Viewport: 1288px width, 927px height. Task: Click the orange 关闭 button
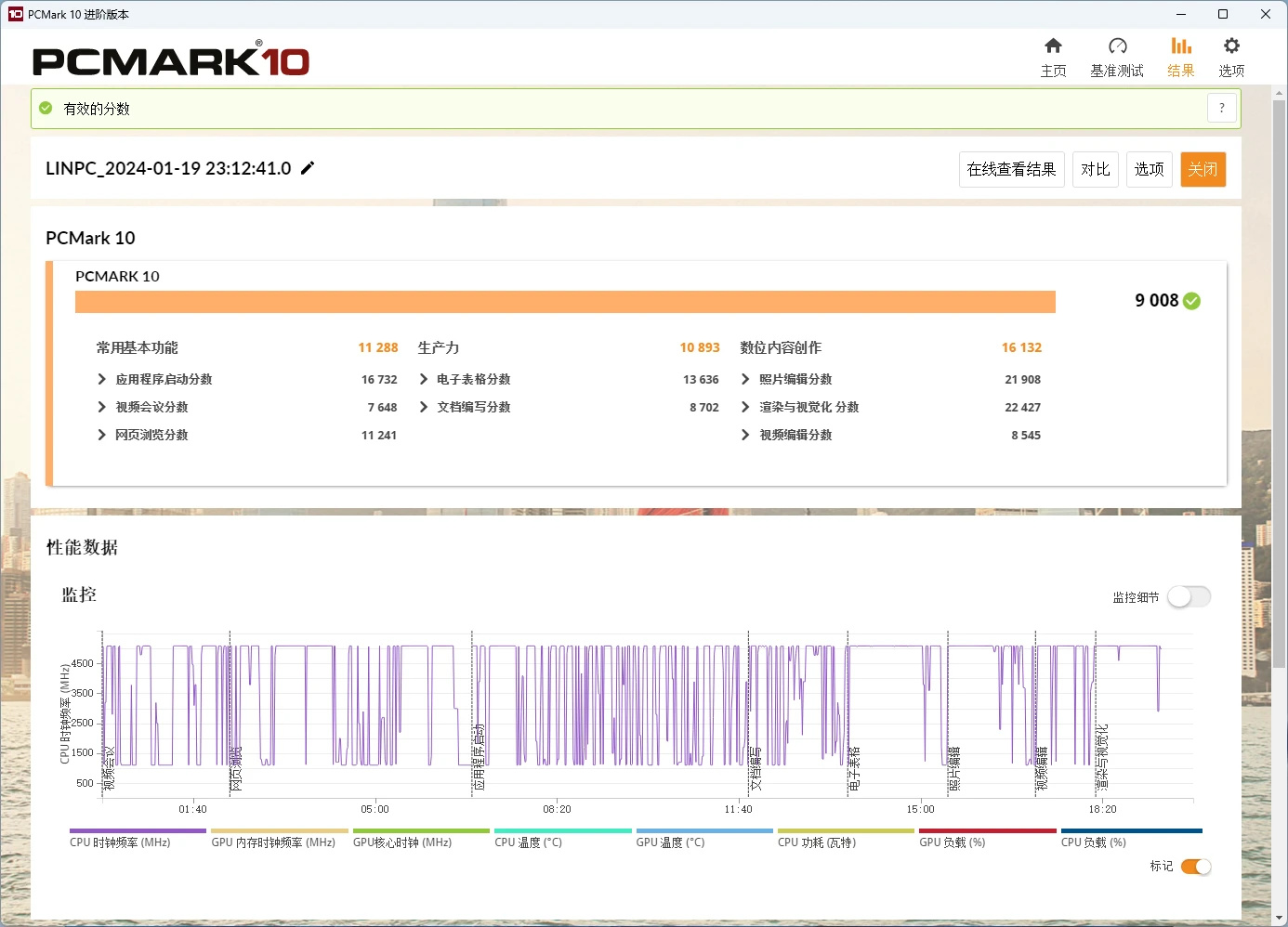coord(1203,169)
